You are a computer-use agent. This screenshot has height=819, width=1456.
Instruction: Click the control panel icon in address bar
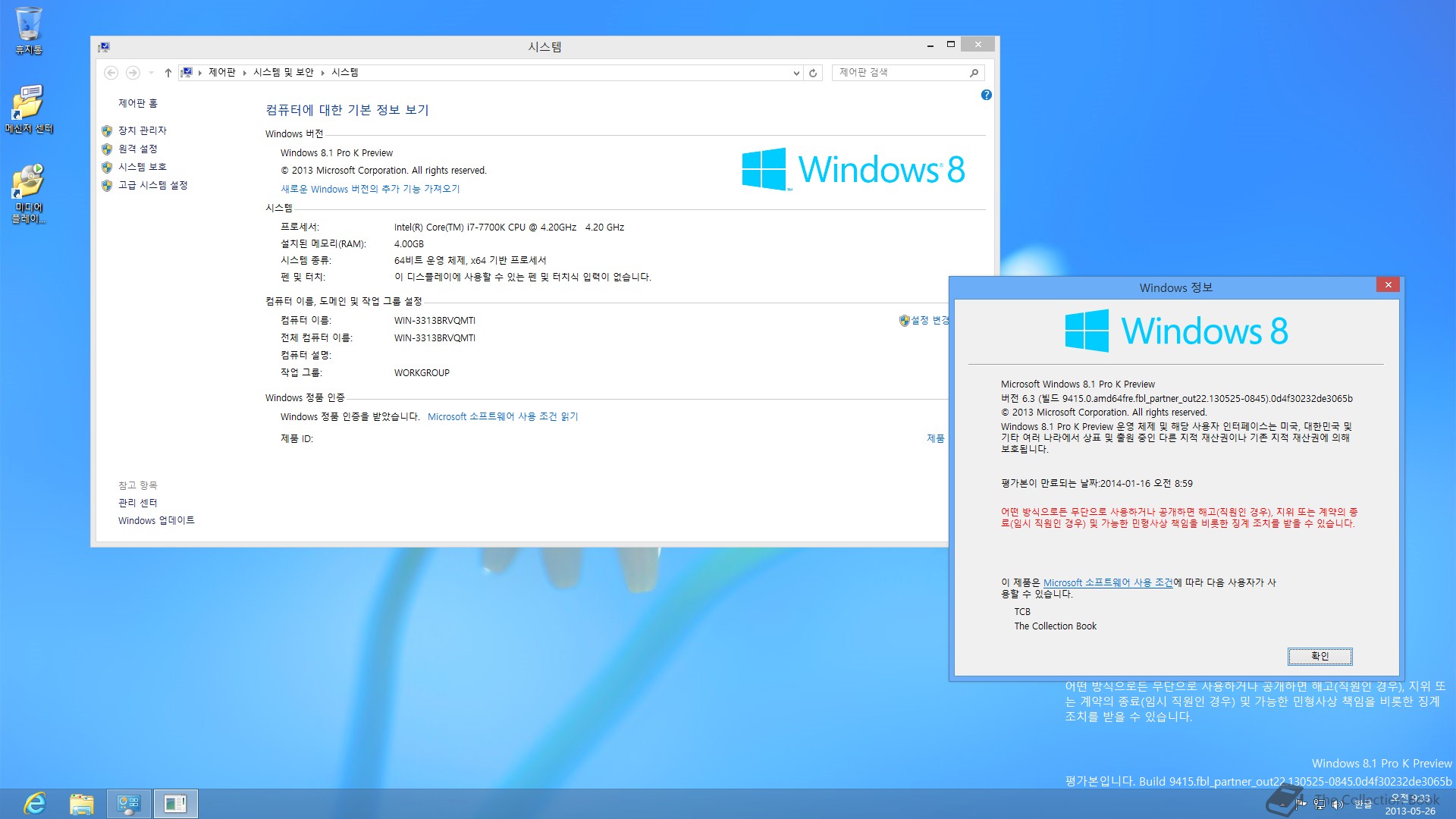[x=187, y=73]
